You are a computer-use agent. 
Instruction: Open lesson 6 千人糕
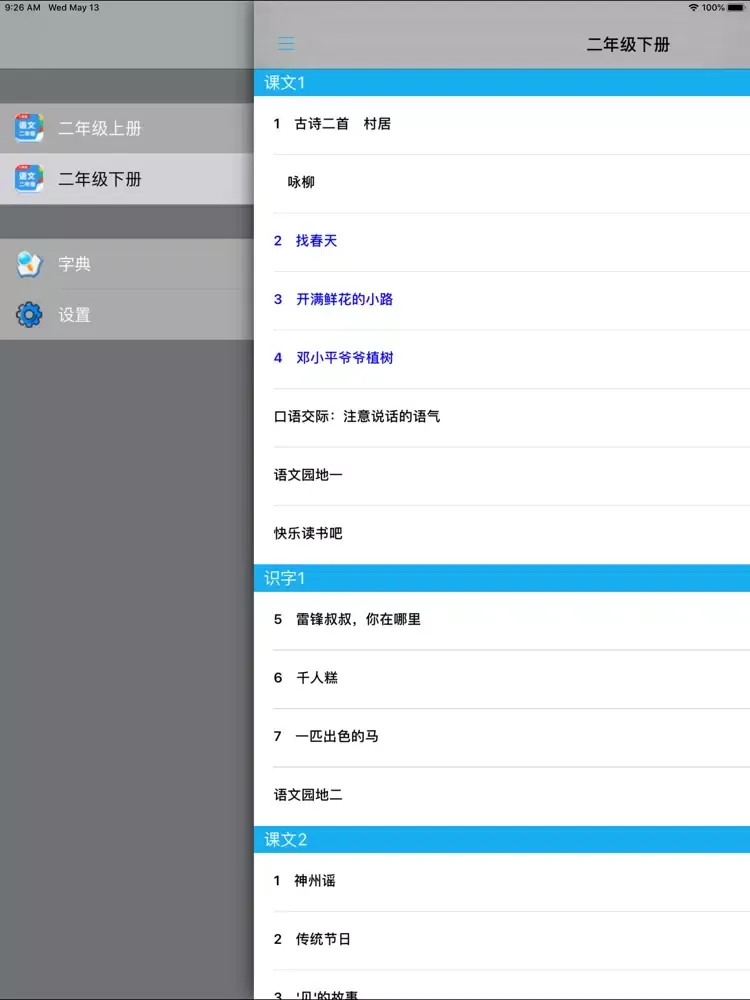click(x=502, y=679)
